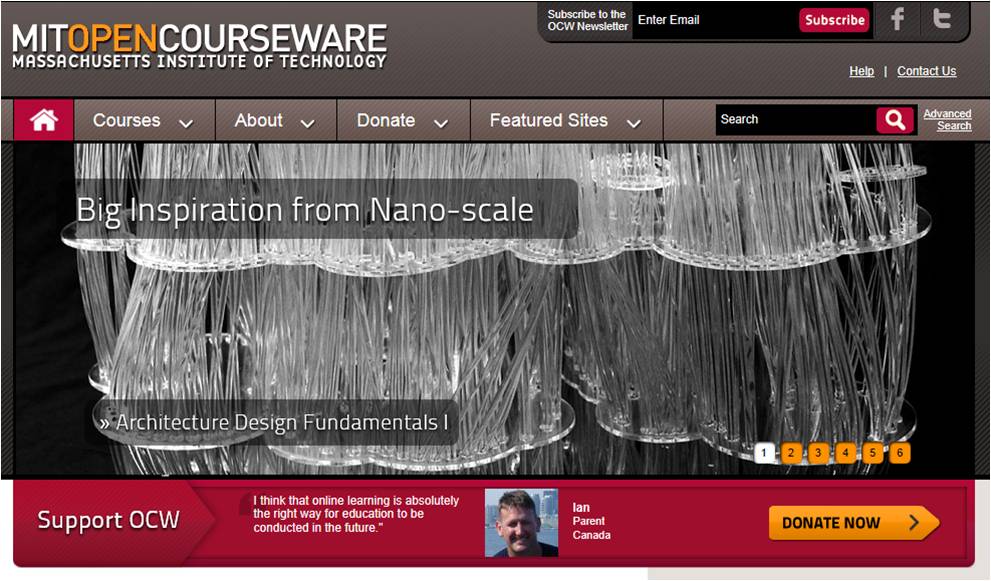Click the Big Inspiration from Nano-scale headline
This screenshot has height=581, width=991.
305,210
